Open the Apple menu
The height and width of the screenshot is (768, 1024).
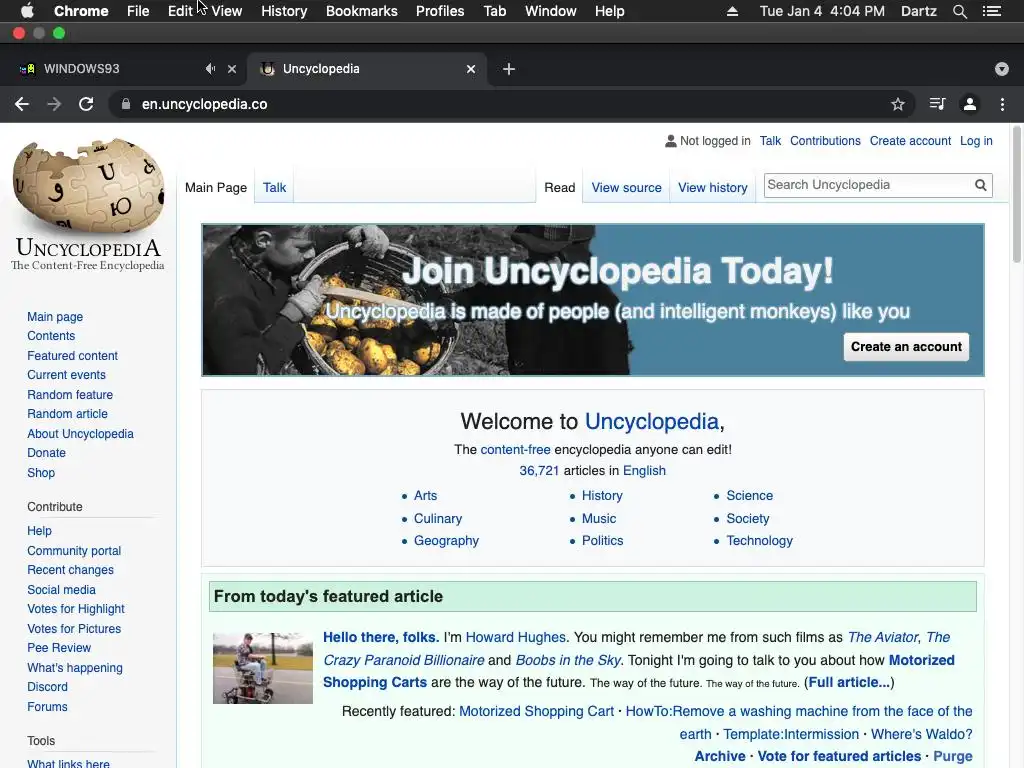pyautogui.click(x=27, y=11)
